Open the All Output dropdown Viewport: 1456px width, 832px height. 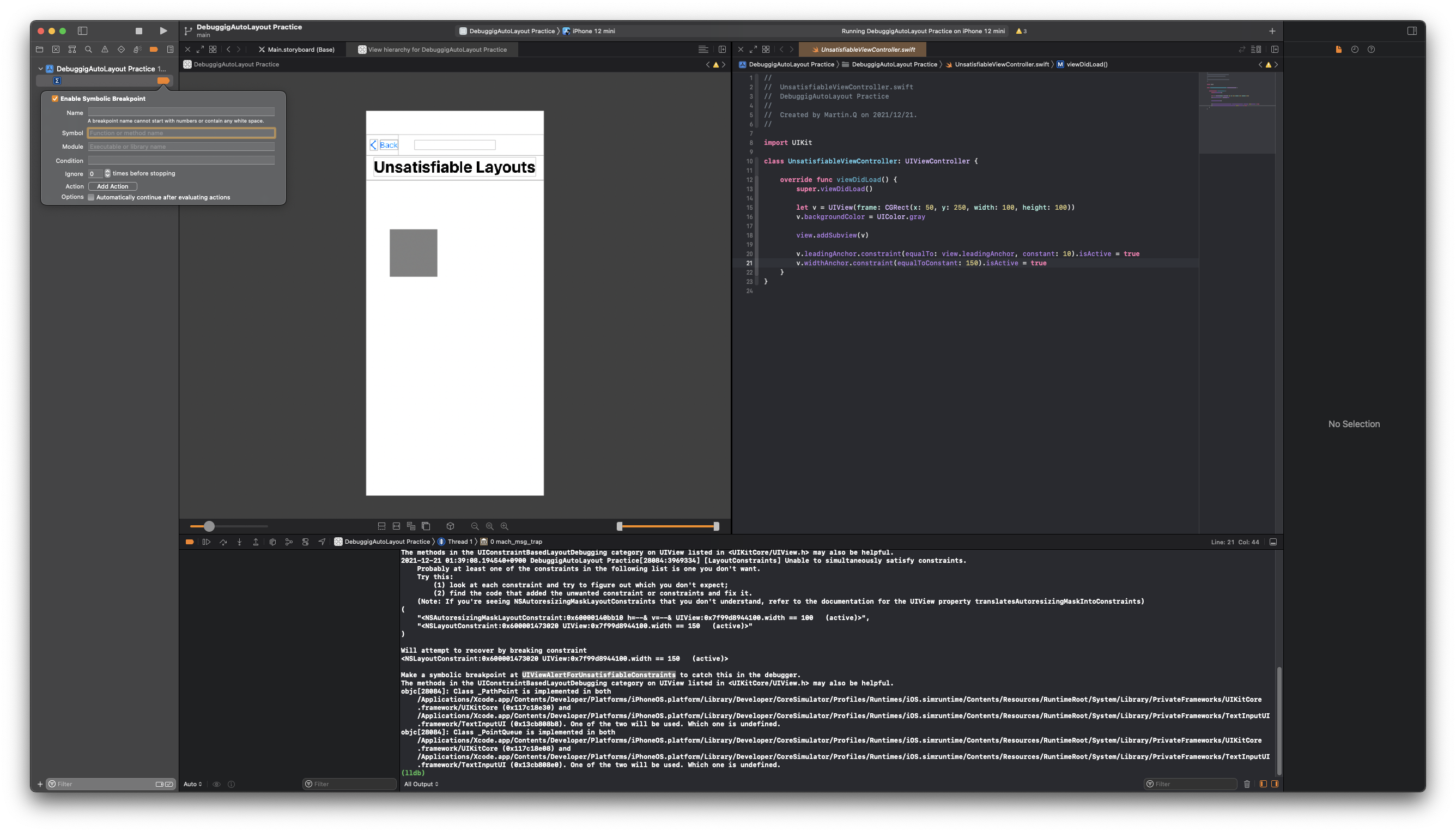[x=421, y=784]
